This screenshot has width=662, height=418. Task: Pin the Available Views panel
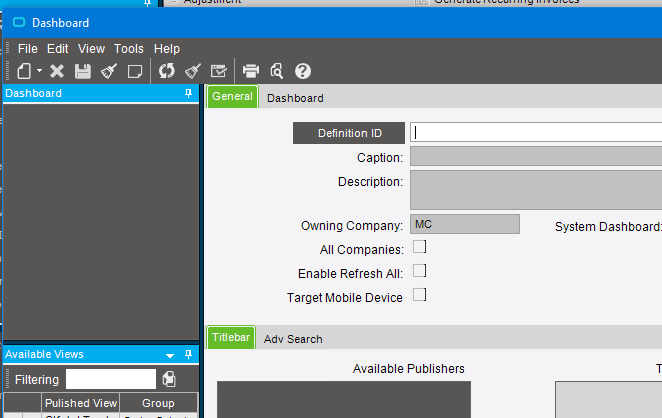pos(188,354)
